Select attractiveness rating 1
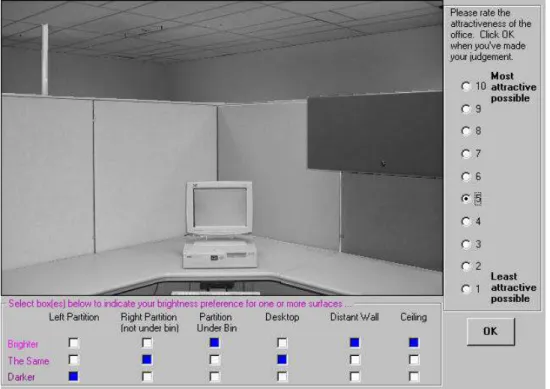 coord(466,289)
